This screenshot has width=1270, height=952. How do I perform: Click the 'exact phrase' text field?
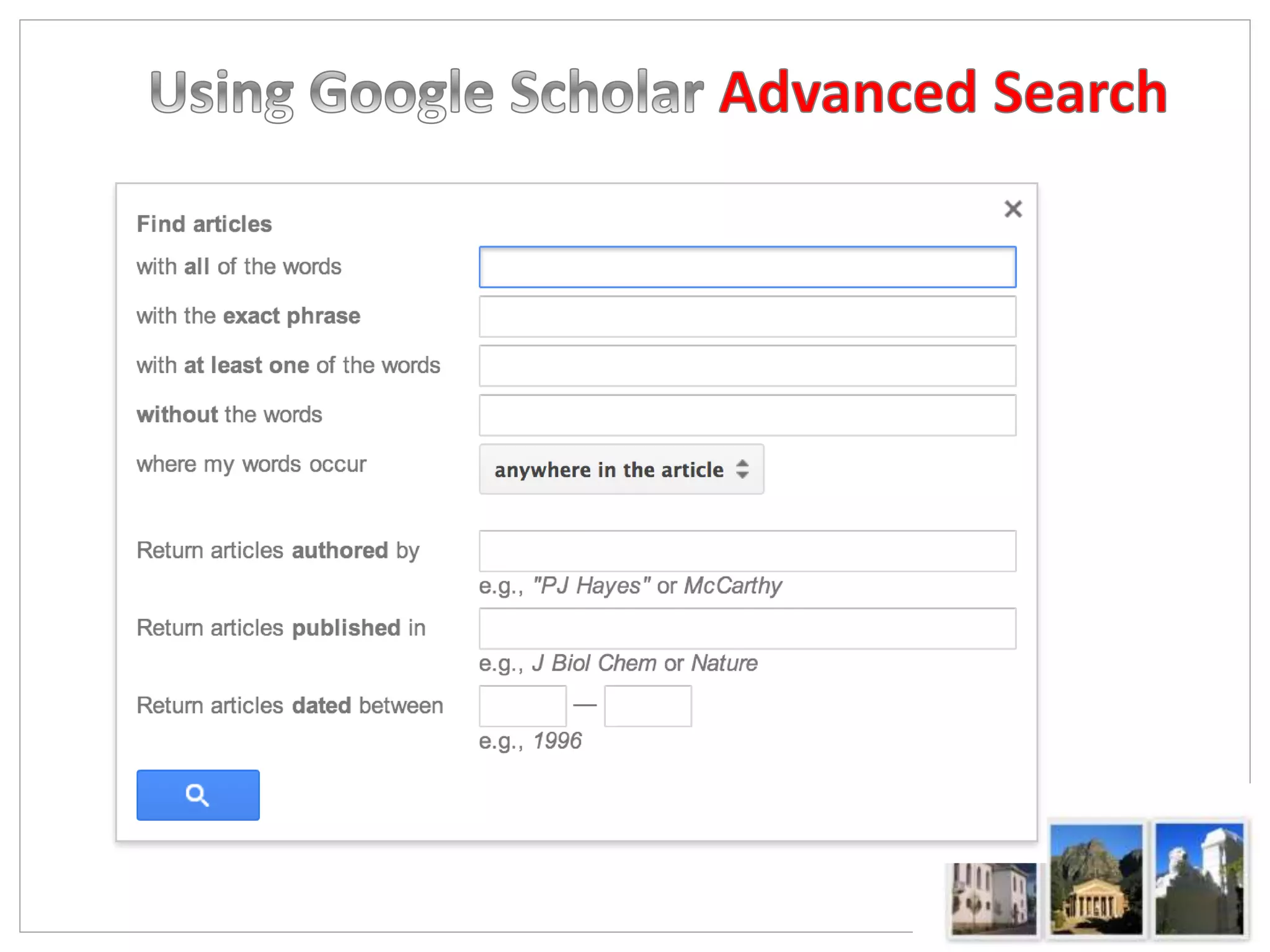(747, 317)
